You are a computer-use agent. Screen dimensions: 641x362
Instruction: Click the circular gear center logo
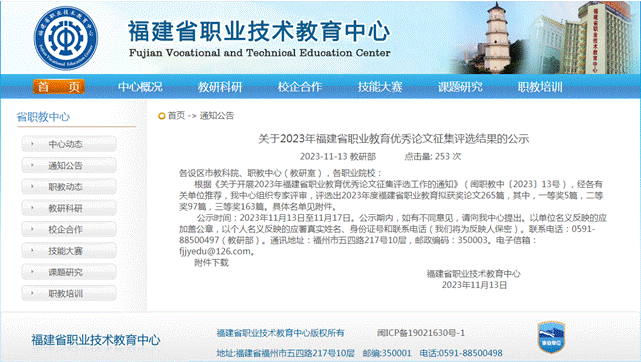point(66,38)
